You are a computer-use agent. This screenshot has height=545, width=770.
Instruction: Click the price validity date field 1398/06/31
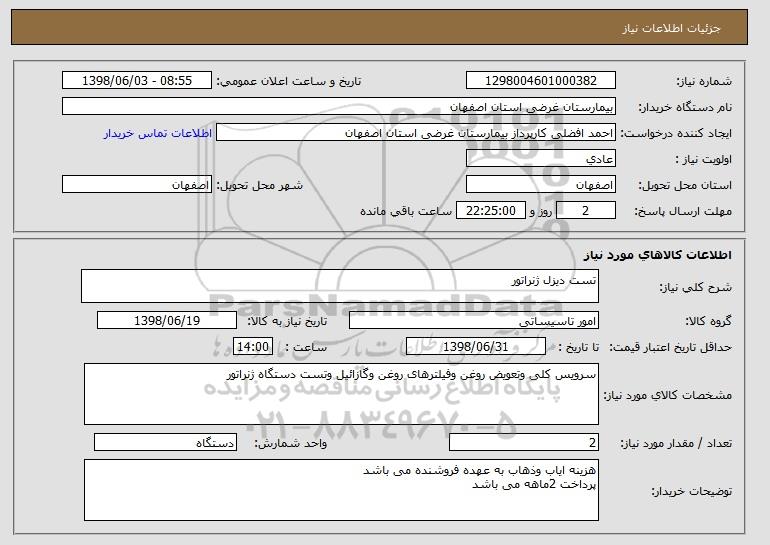(476, 347)
